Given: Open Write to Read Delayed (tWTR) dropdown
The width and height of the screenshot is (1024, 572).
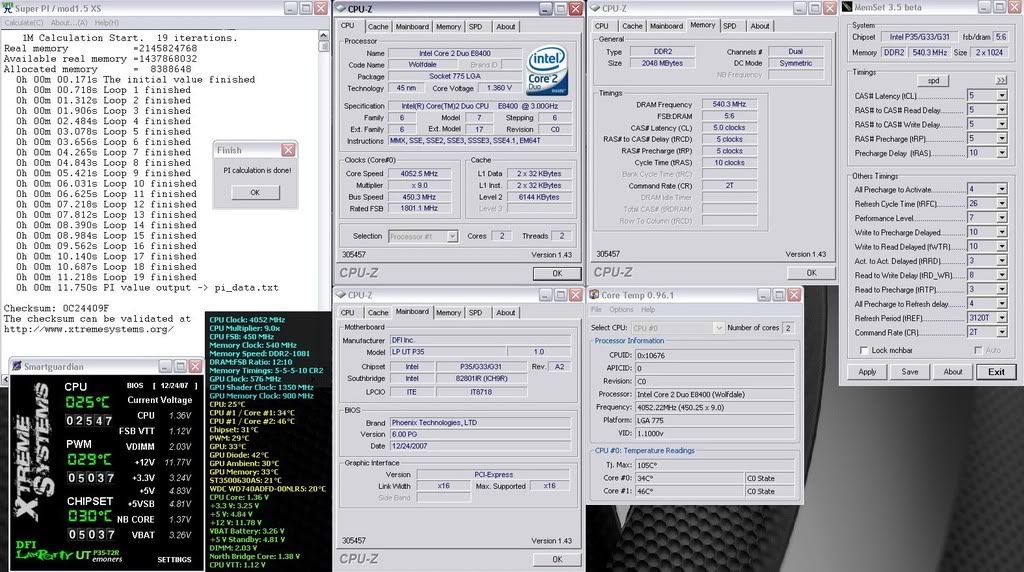Looking at the screenshot, I should click(1001, 247).
